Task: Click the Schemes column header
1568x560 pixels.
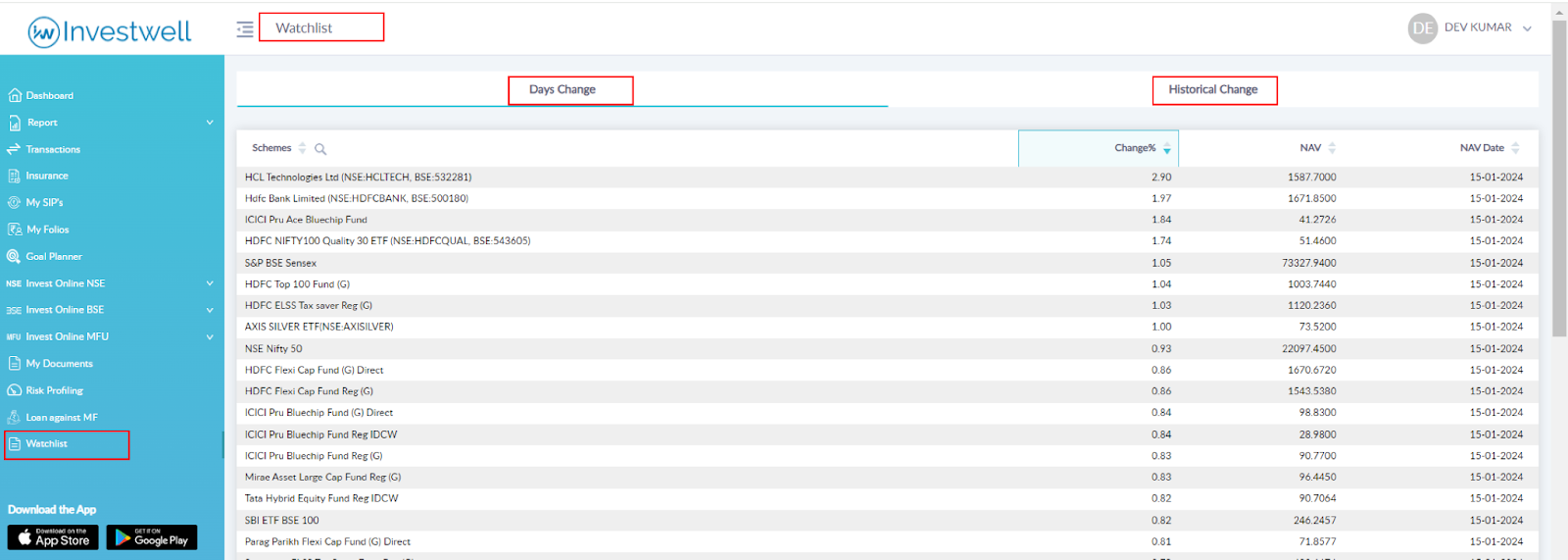Action: [x=271, y=148]
